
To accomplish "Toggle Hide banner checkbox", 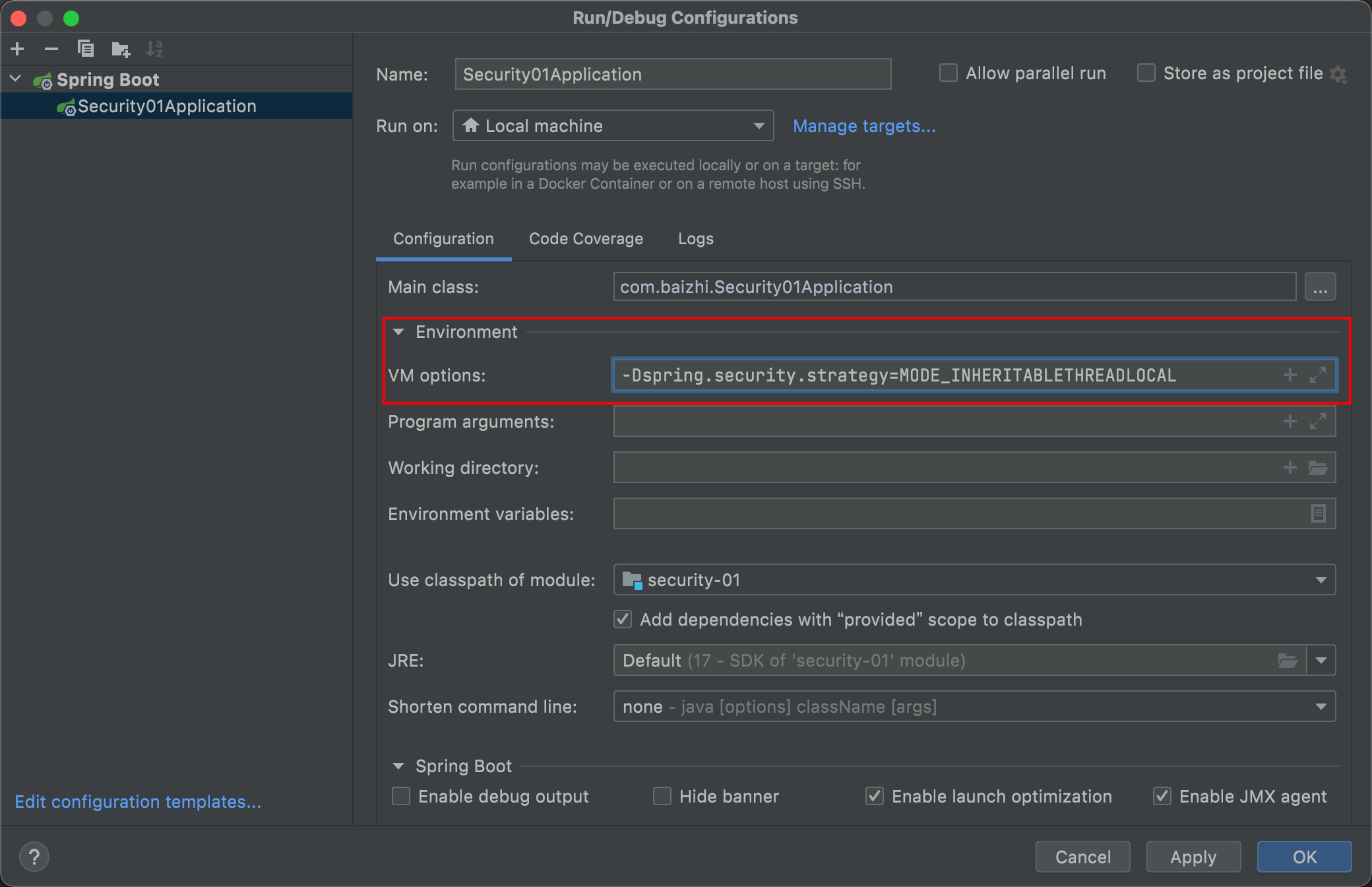I will pos(662,797).
